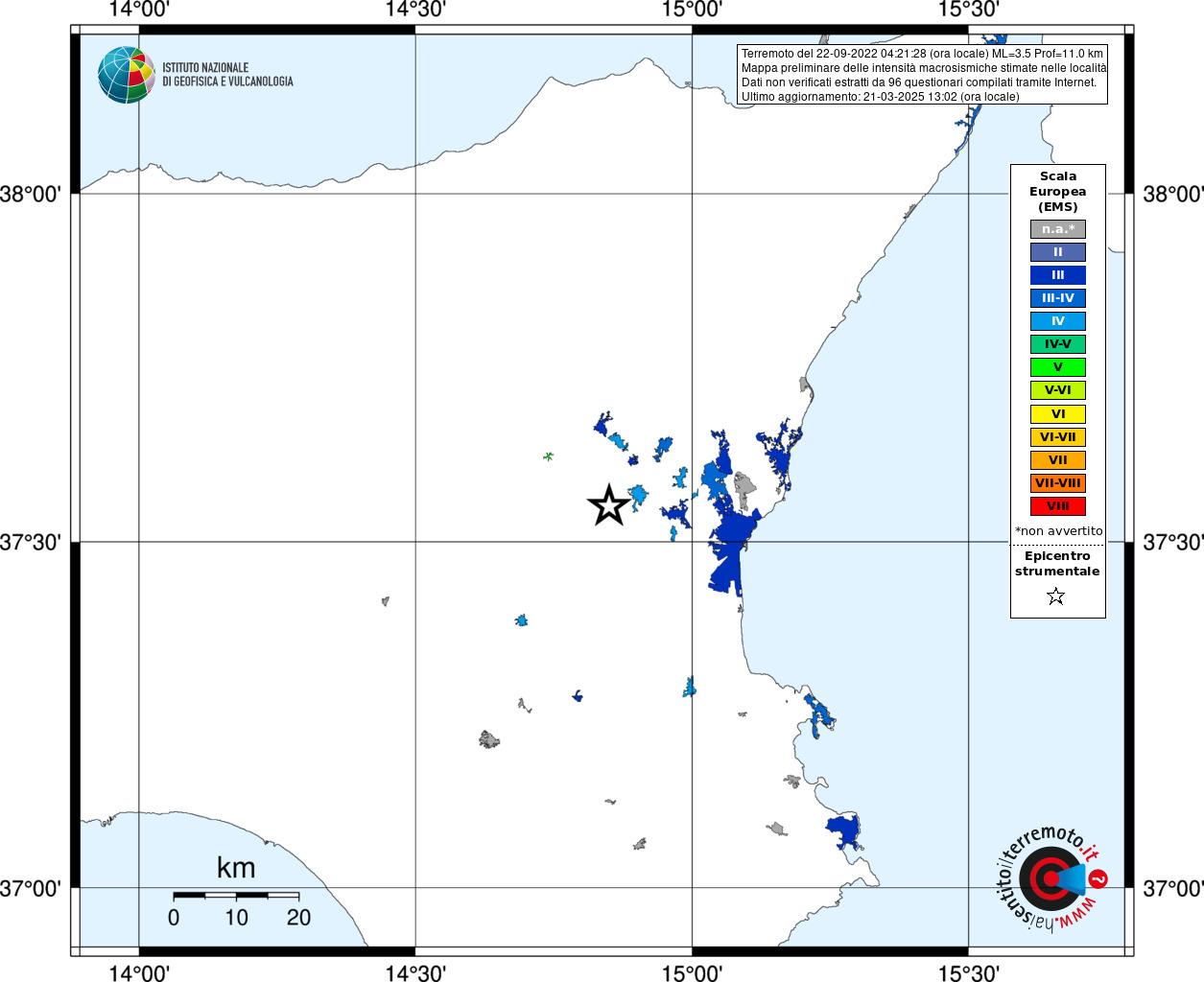Click the star symbol in the legend

tap(1056, 596)
